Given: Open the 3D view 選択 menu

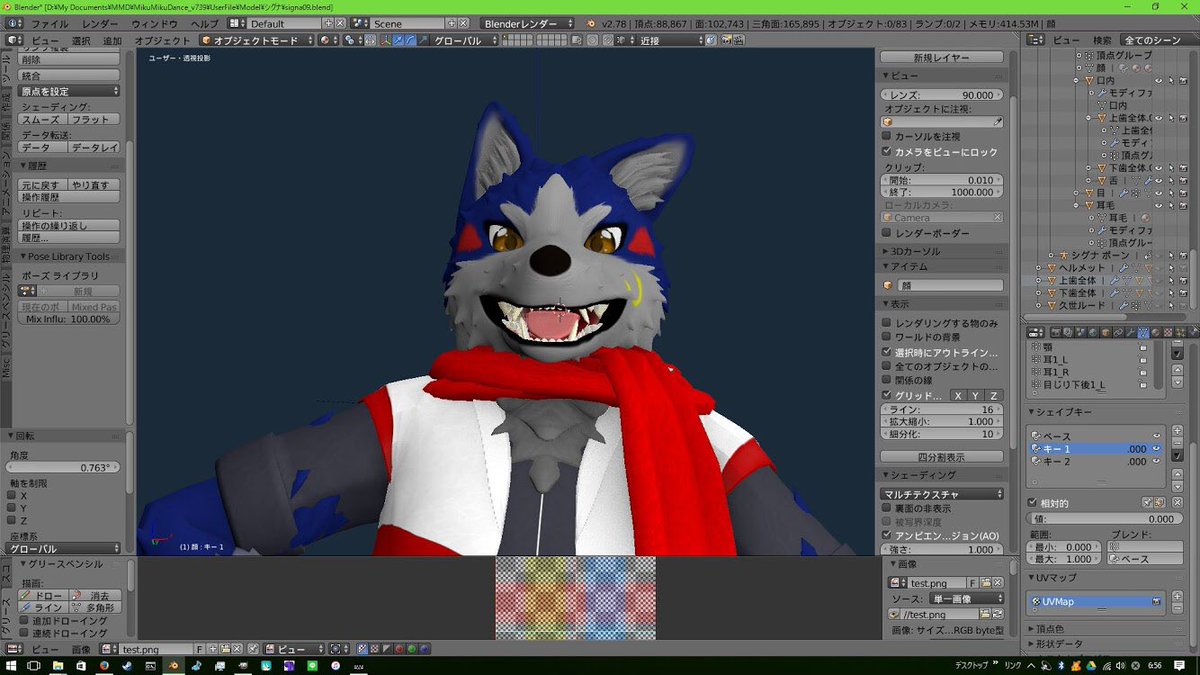Looking at the screenshot, I should [x=81, y=41].
